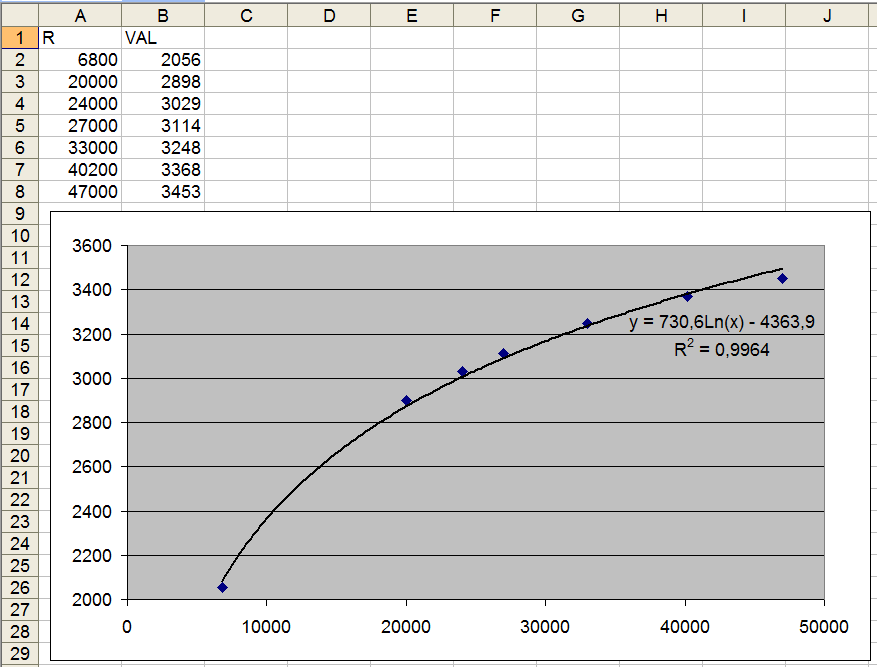Click y-axis label 3600
Image resolution: width=877 pixels, height=667 pixels.
pos(92,245)
